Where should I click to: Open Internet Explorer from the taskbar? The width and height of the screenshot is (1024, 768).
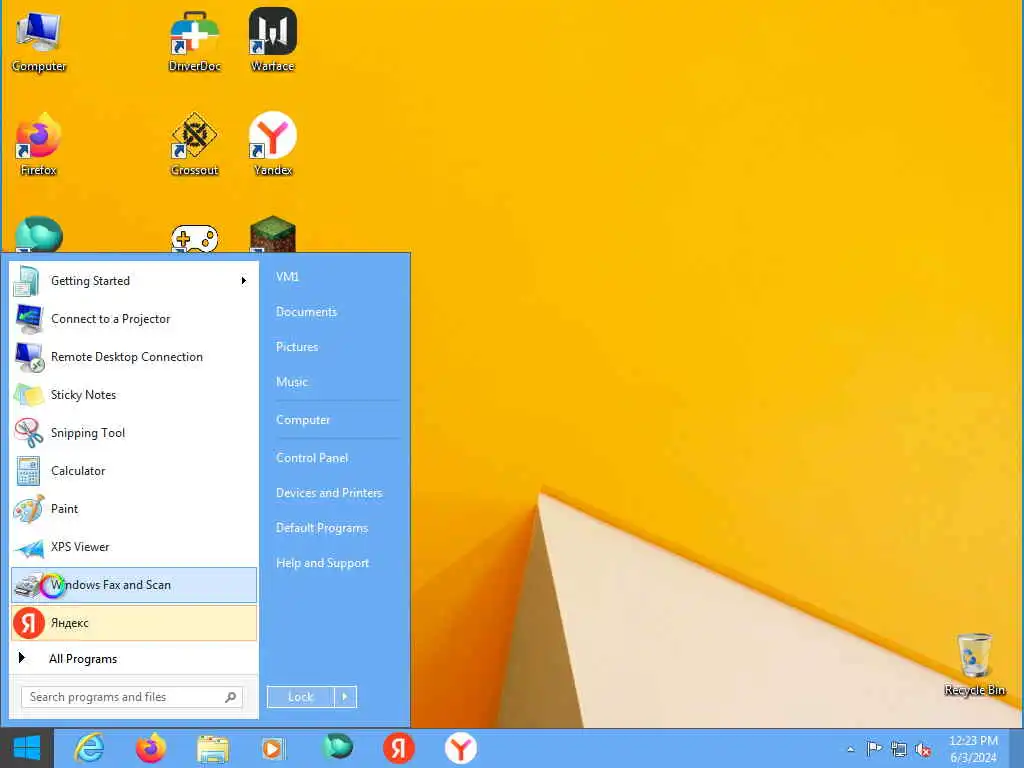[89, 748]
